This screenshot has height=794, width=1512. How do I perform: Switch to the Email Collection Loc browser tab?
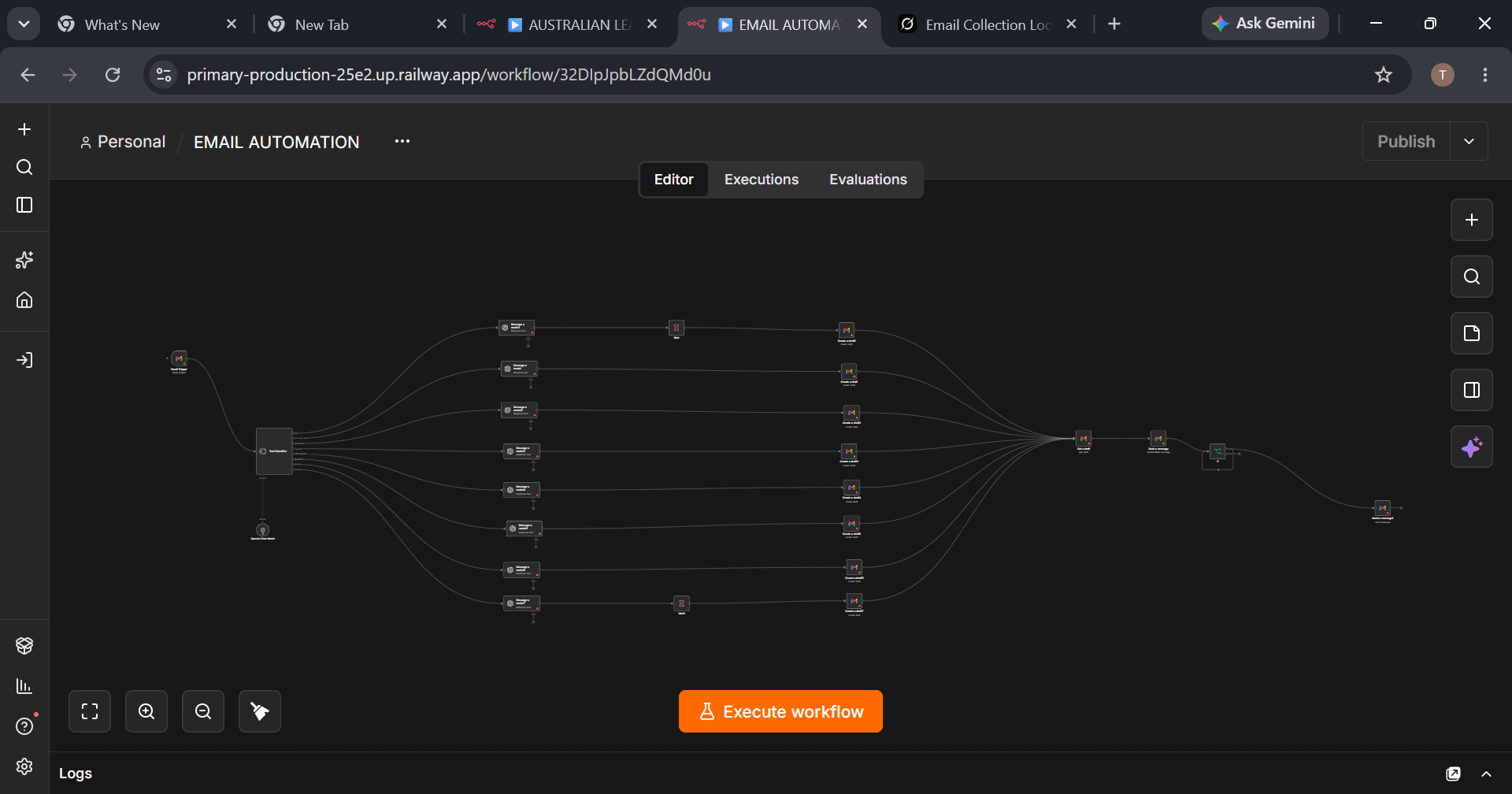pyautogui.click(x=988, y=24)
